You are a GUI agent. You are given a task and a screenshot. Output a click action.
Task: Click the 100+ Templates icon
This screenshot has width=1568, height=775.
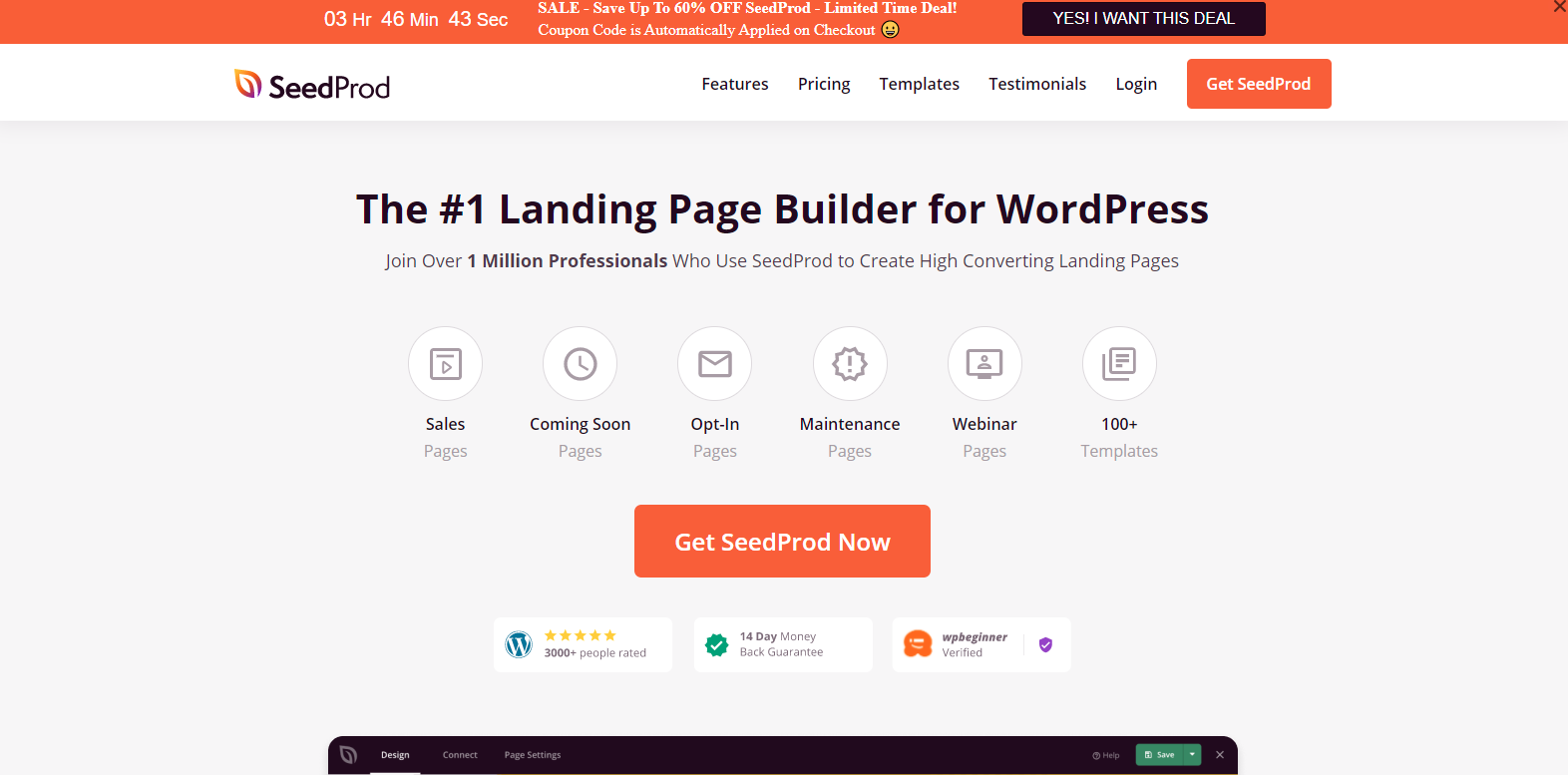1119,364
